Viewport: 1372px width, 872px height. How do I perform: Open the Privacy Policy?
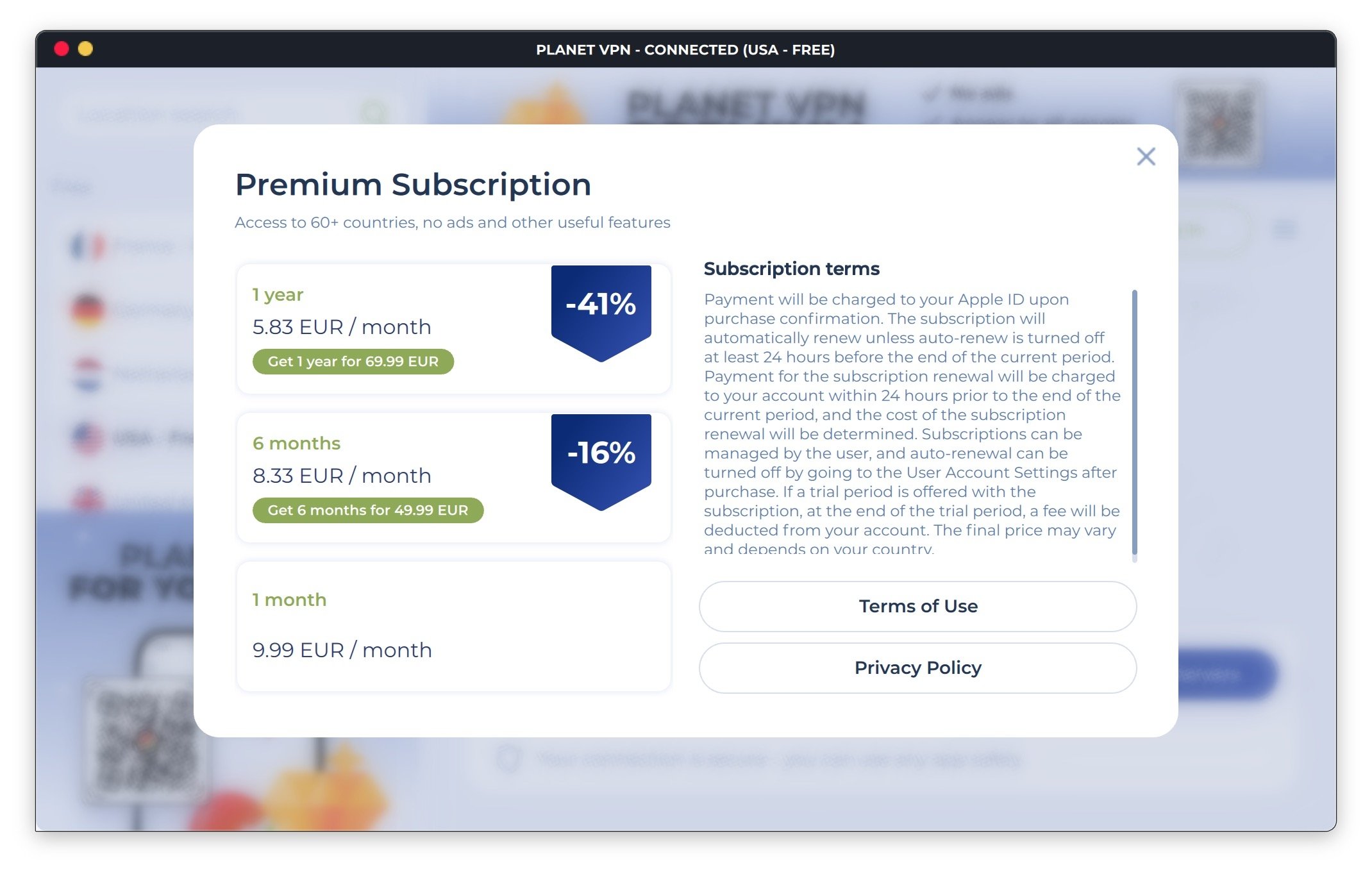917,668
